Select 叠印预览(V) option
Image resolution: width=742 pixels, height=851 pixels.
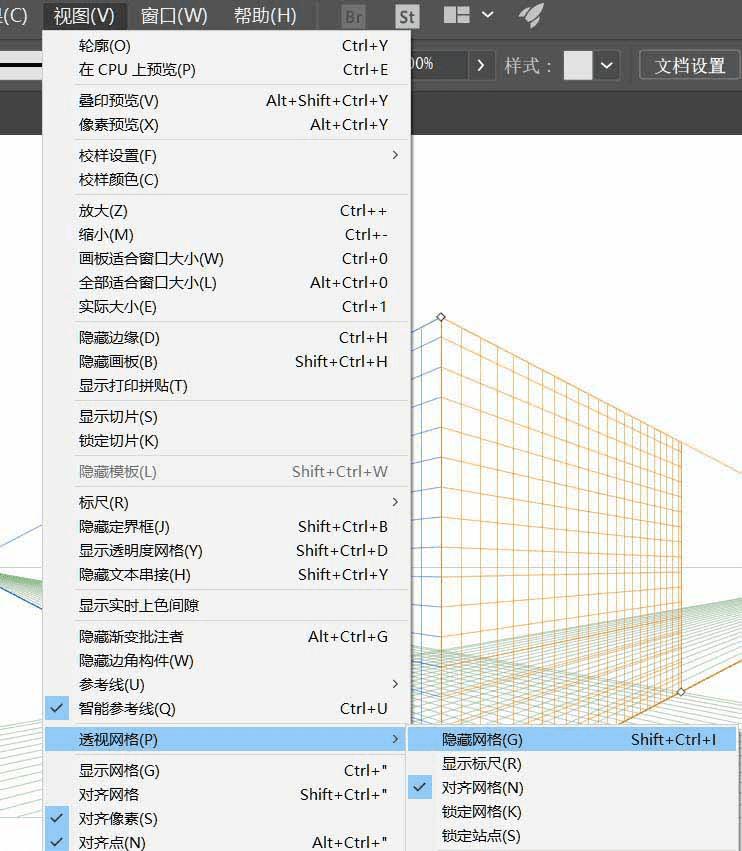pos(227,100)
